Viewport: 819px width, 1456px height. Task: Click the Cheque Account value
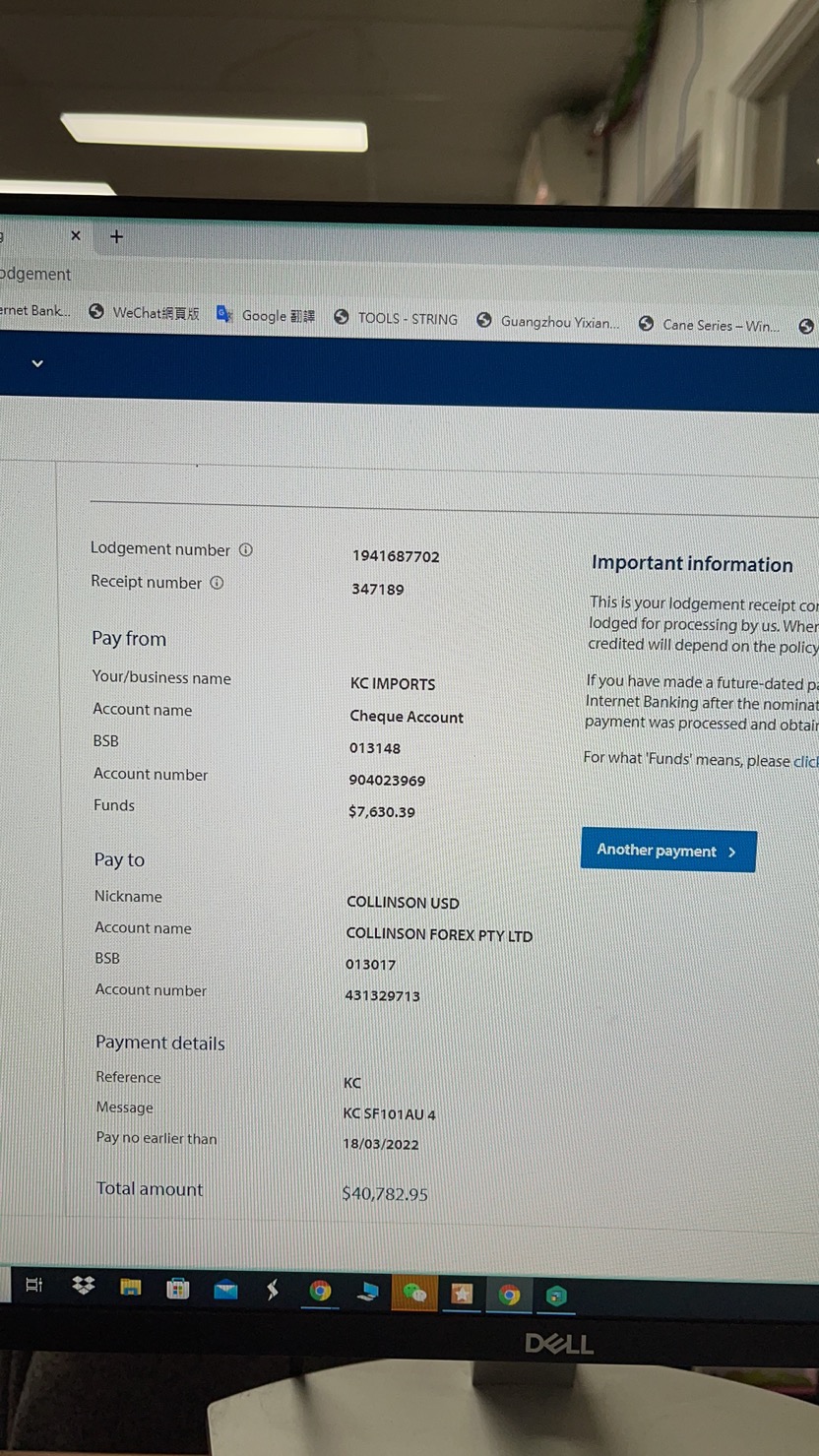[407, 717]
